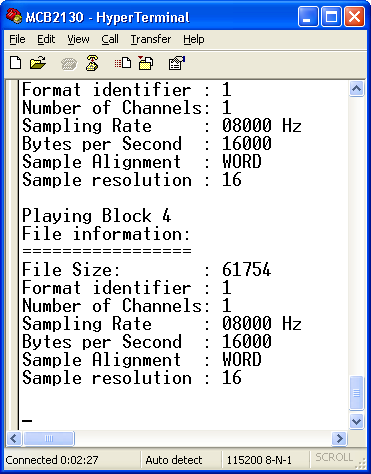Click the horizontal scrollbar left arrow
The image size is (371, 474).
[14, 438]
